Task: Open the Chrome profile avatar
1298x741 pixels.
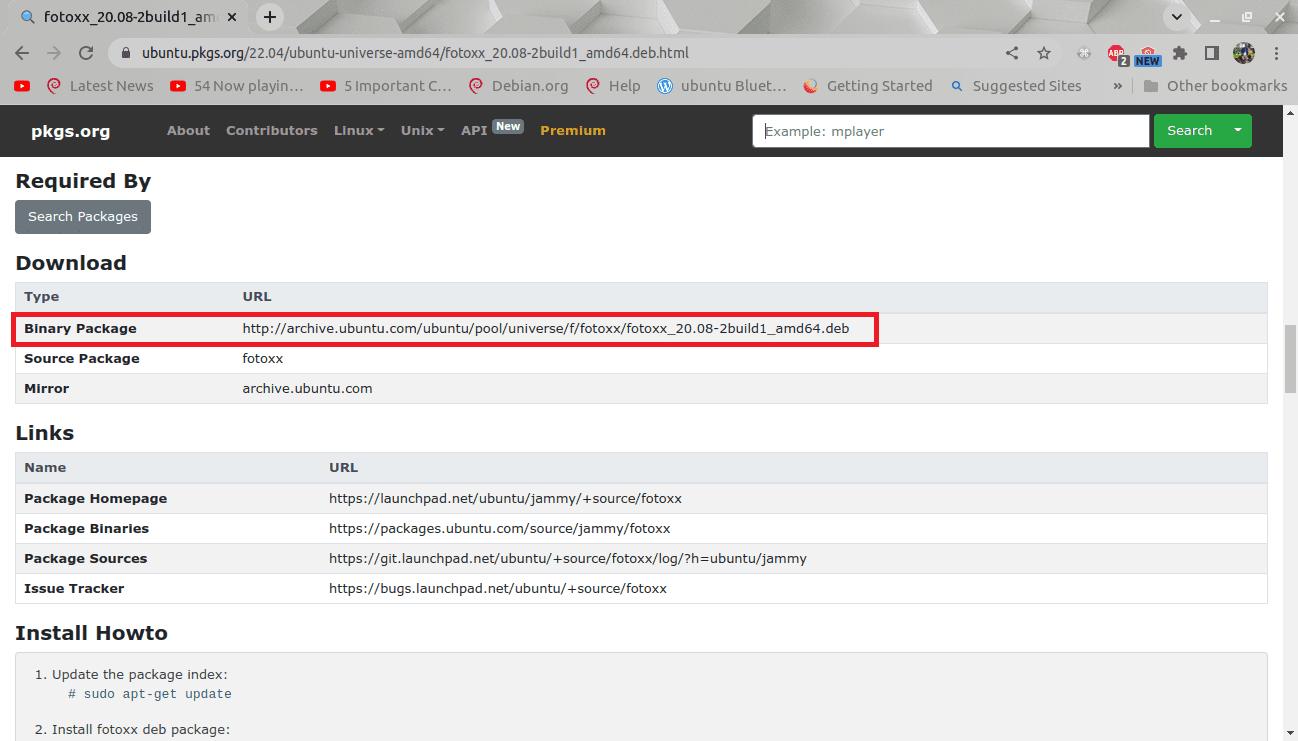Action: [1244, 52]
